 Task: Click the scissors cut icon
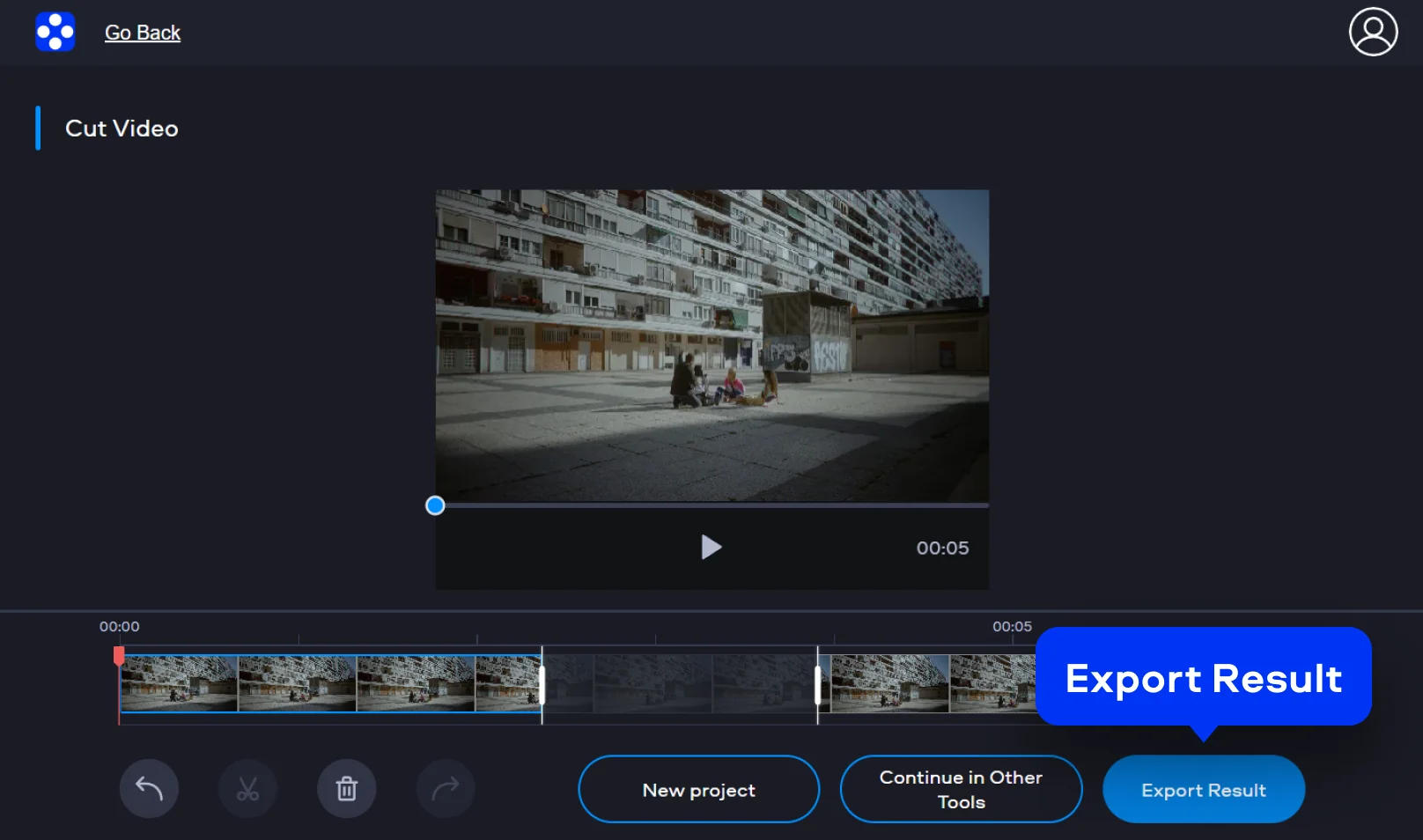(x=247, y=789)
